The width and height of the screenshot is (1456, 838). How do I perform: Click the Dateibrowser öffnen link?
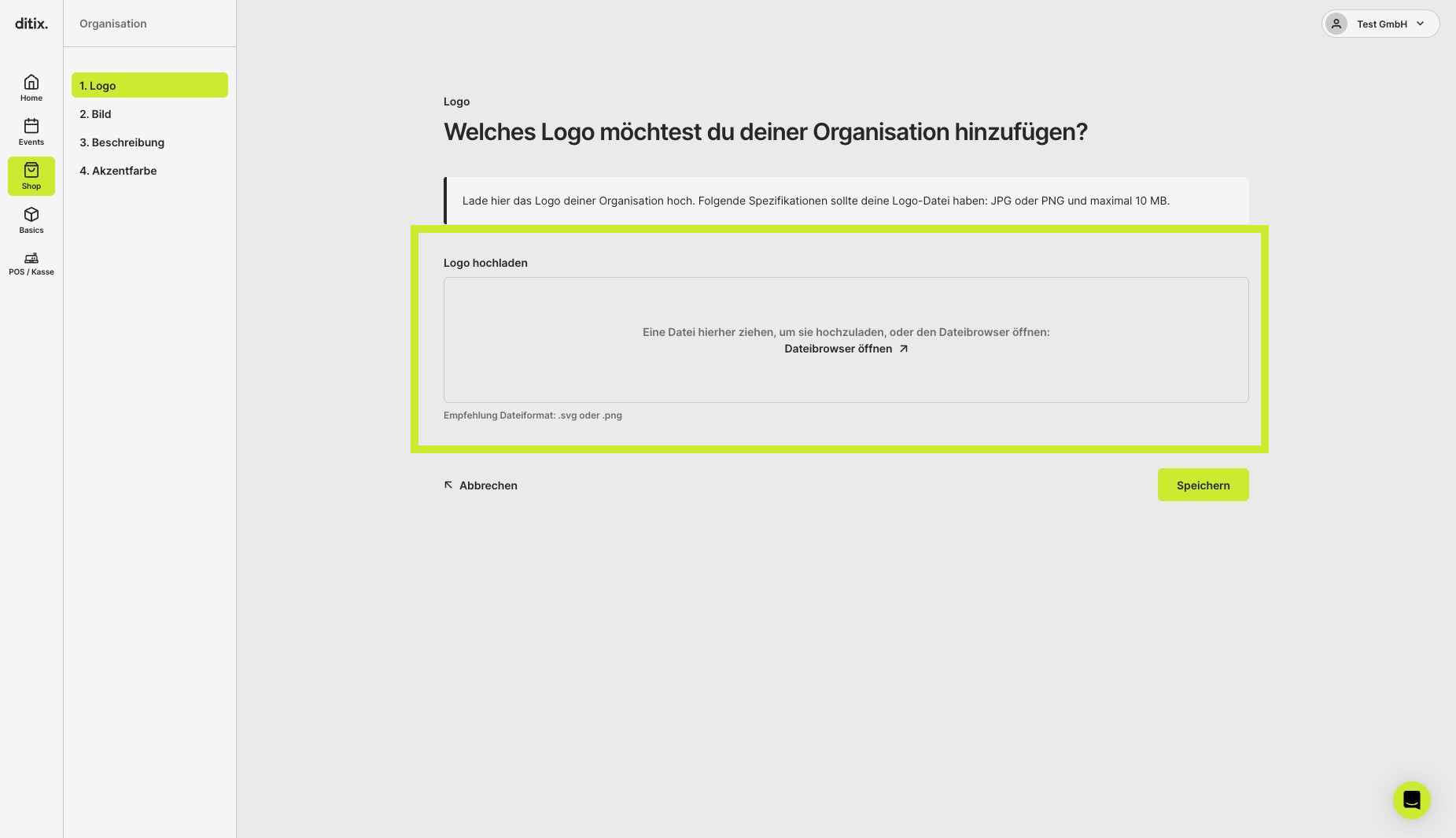point(846,349)
